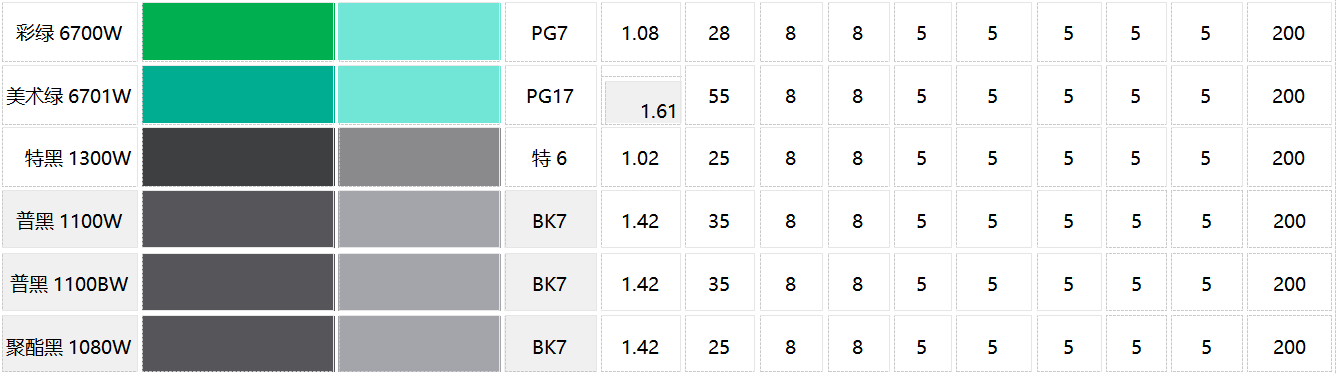The width and height of the screenshot is (1338, 374).
Task: Click the 1.61 density value cell
Action: [x=643, y=102]
